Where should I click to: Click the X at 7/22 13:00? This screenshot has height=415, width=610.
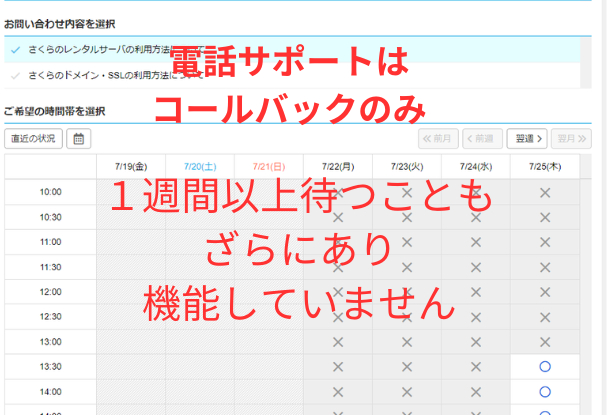pyautogui.click(x=338, y=342)
